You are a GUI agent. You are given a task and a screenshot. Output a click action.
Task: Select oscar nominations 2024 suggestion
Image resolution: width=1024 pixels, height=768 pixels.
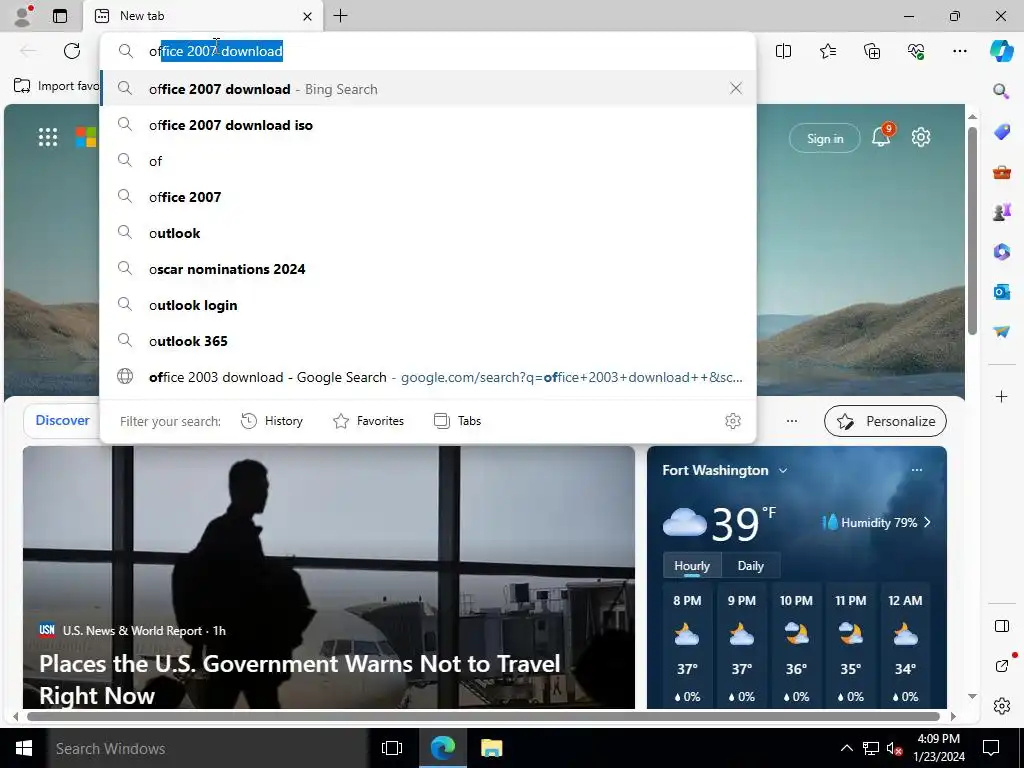tap(428, 269)
